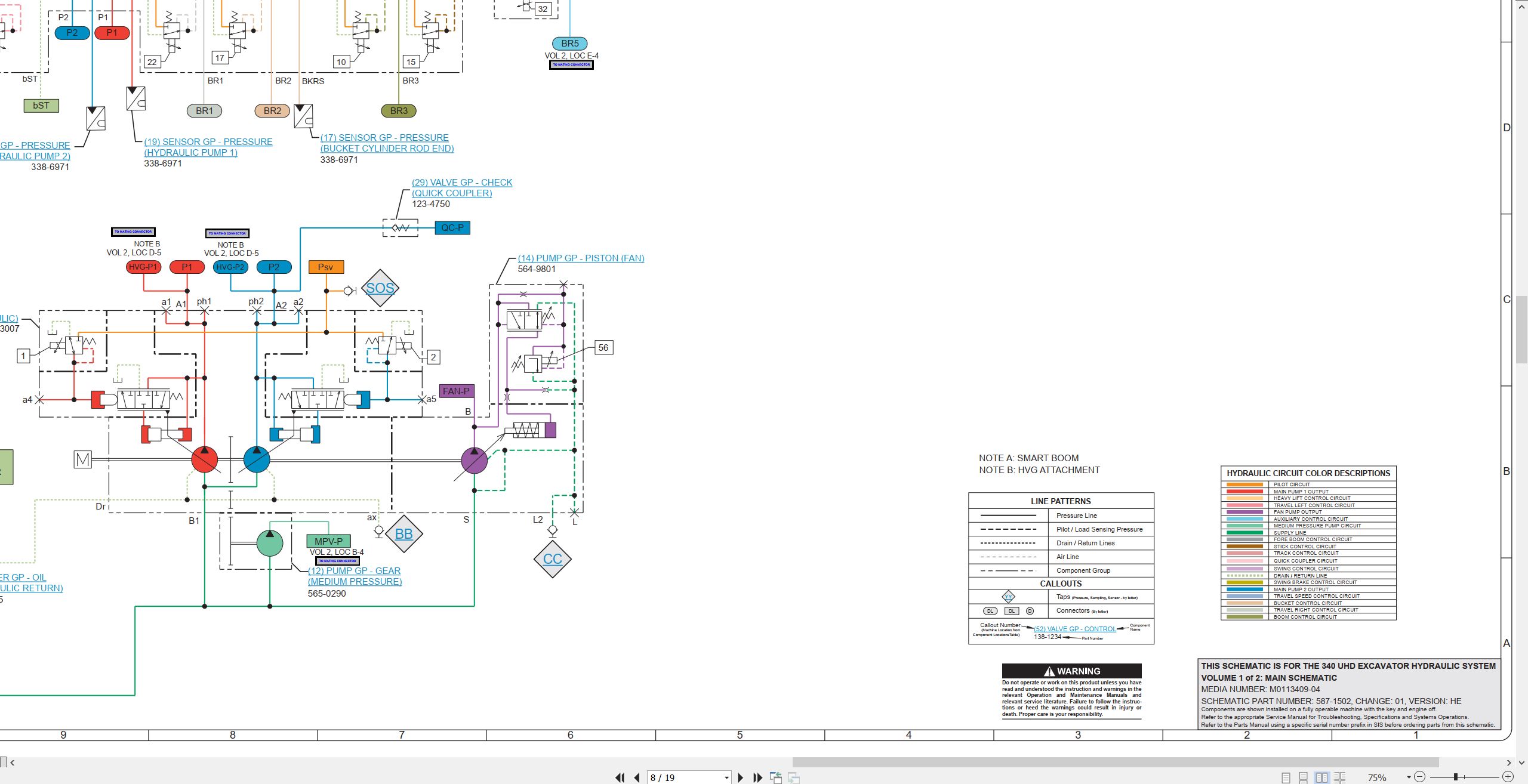Click the horizontal scroll left arrow
Viewport: 1528px width, 784px height.
tap(12, 762)
